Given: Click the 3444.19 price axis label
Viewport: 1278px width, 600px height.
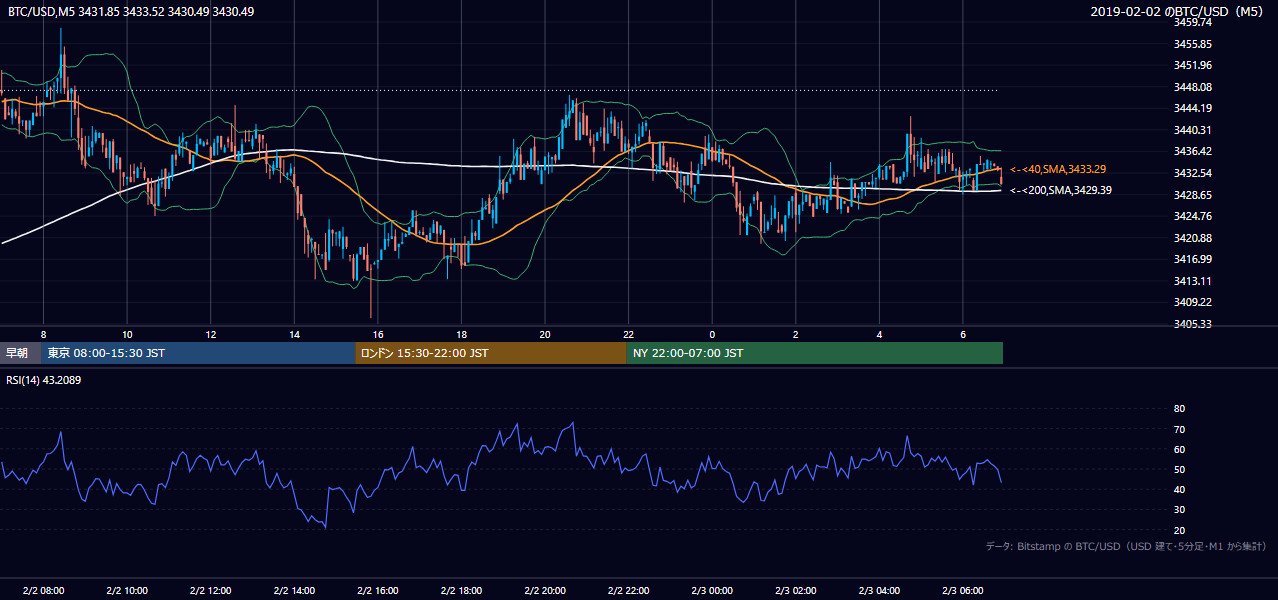Looking at the screenshot, I should 1192,108.
